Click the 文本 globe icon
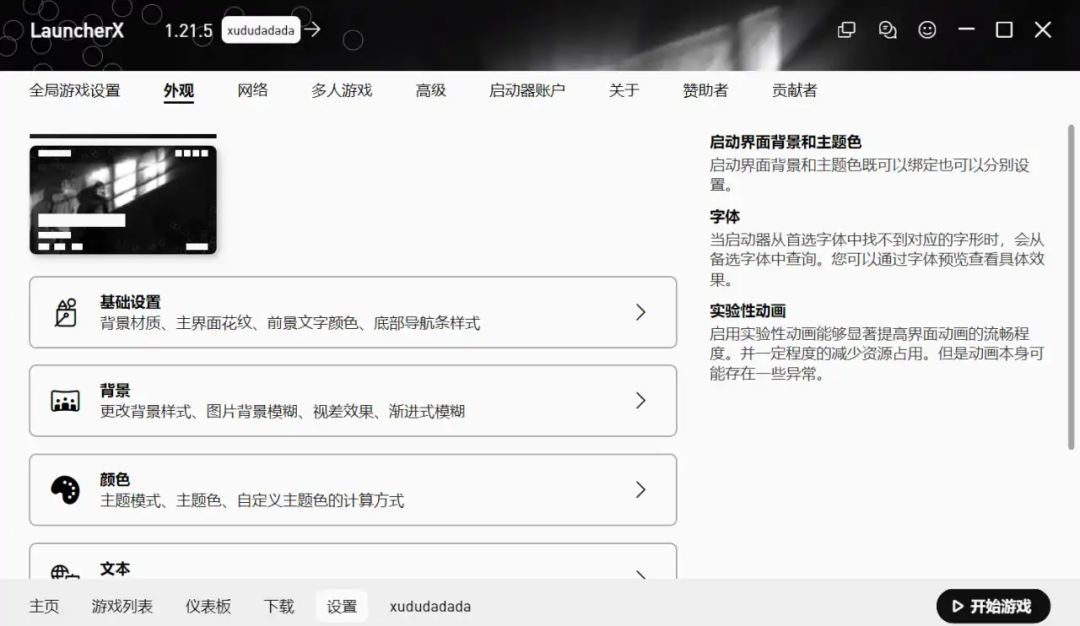The image size is (1080, 626). tap(65, 572)
